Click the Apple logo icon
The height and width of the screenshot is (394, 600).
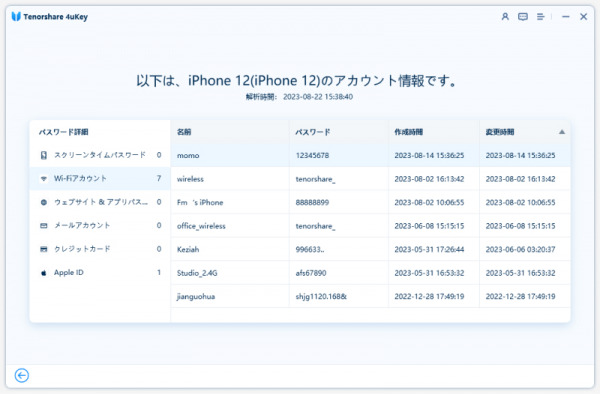coord(44,273)
